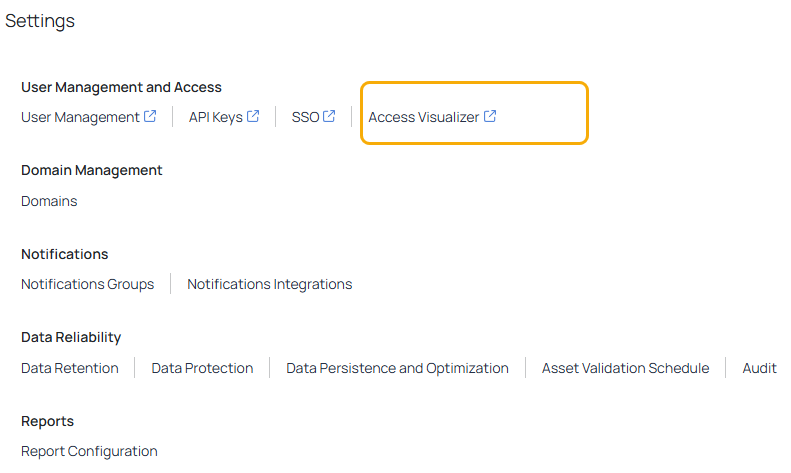Open Data Persistence and Optimization

(398, 368)
